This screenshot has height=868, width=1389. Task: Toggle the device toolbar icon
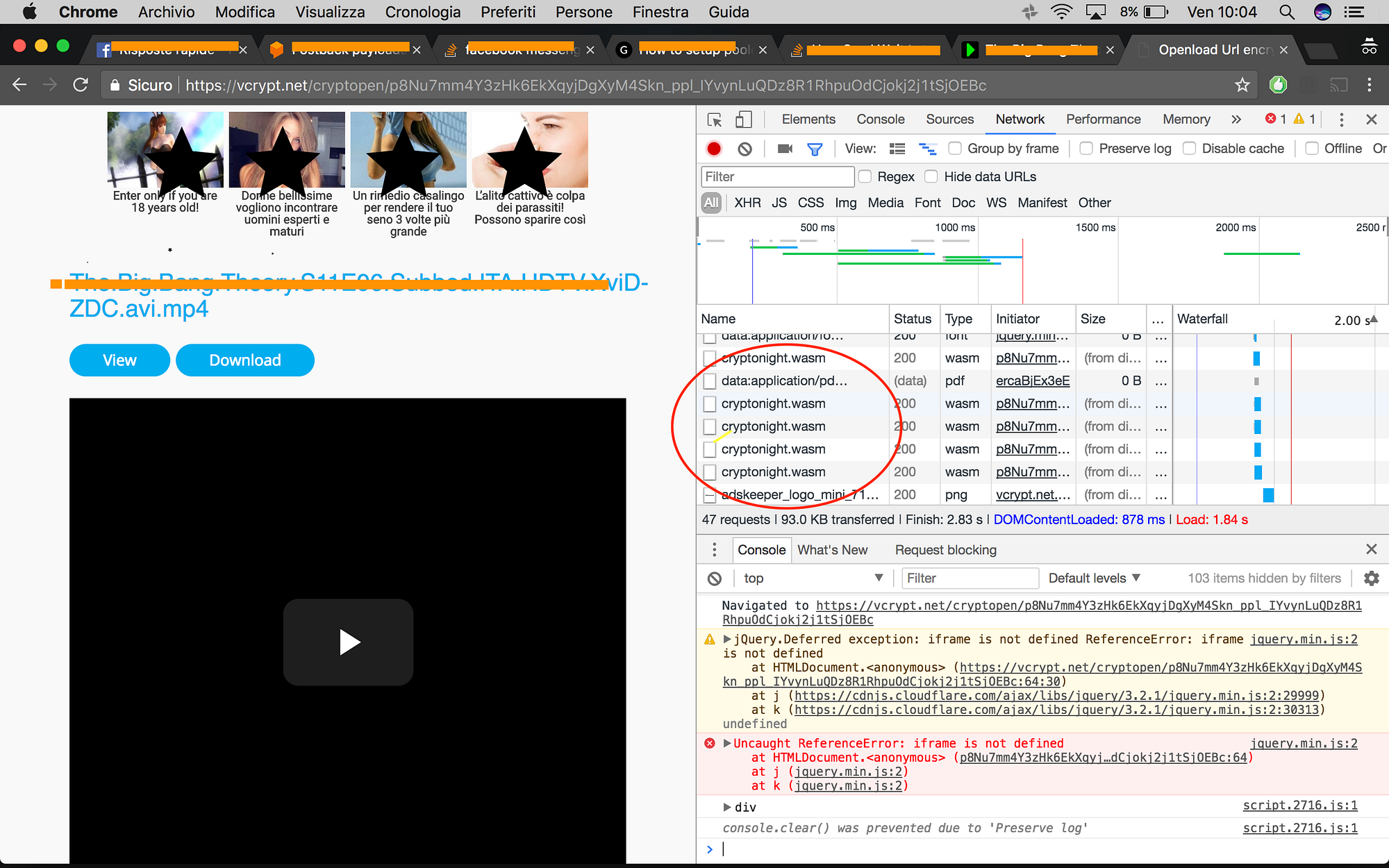click(743, 119)
